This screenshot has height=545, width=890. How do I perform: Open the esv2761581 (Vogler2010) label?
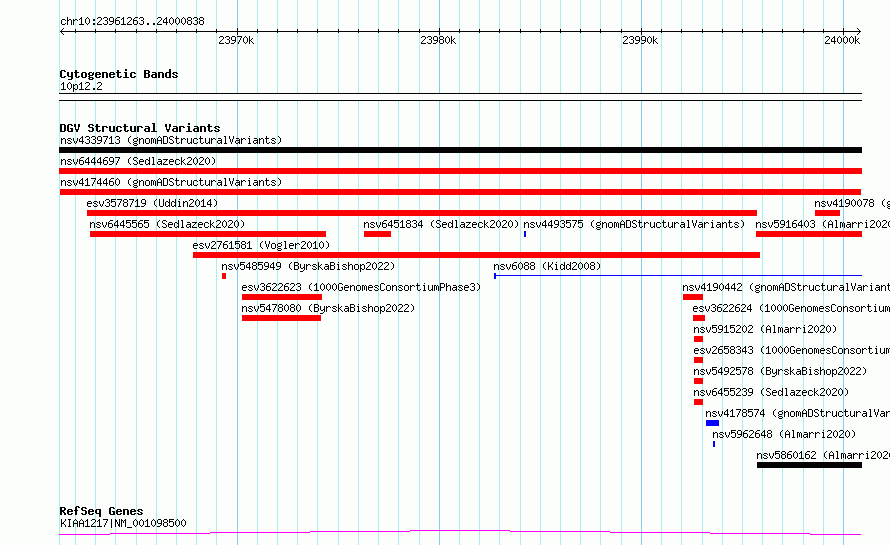(261, 245)
